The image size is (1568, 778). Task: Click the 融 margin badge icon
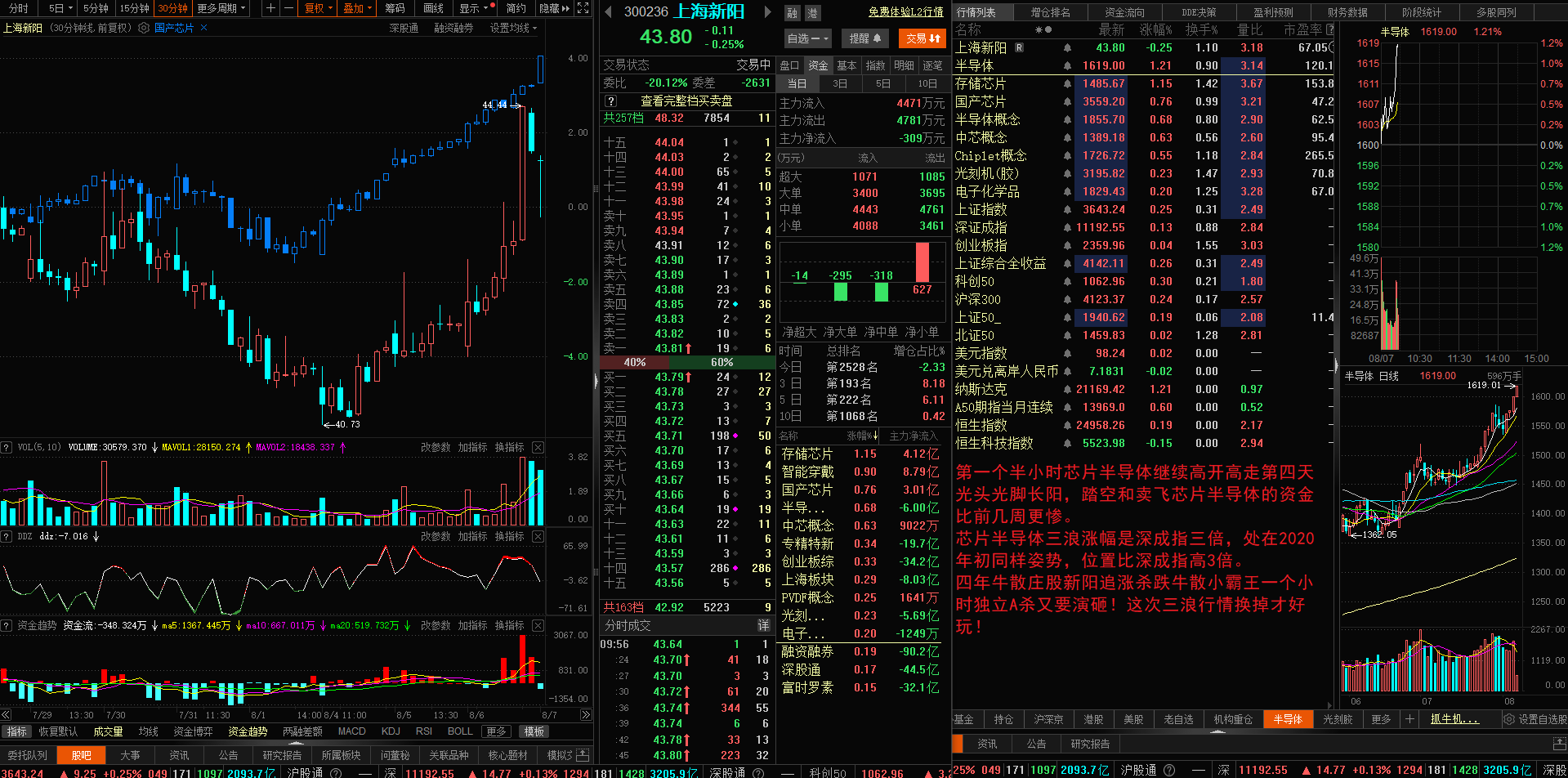(792, 13)
